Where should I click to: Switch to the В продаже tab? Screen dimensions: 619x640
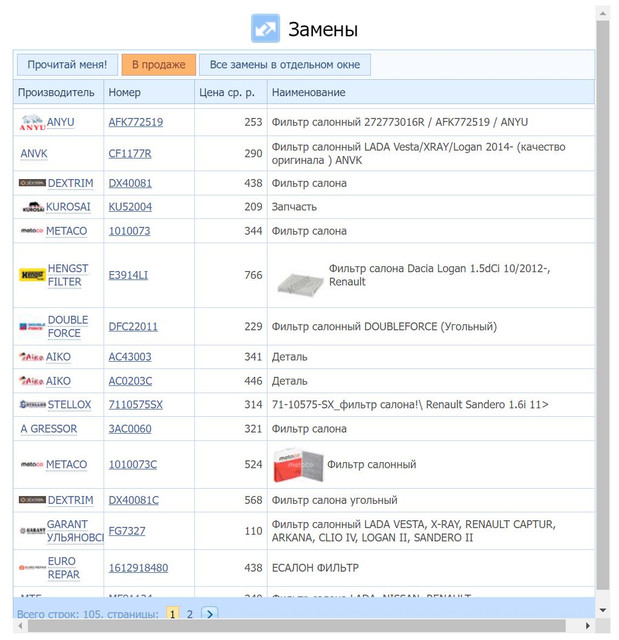coord(159,65)
